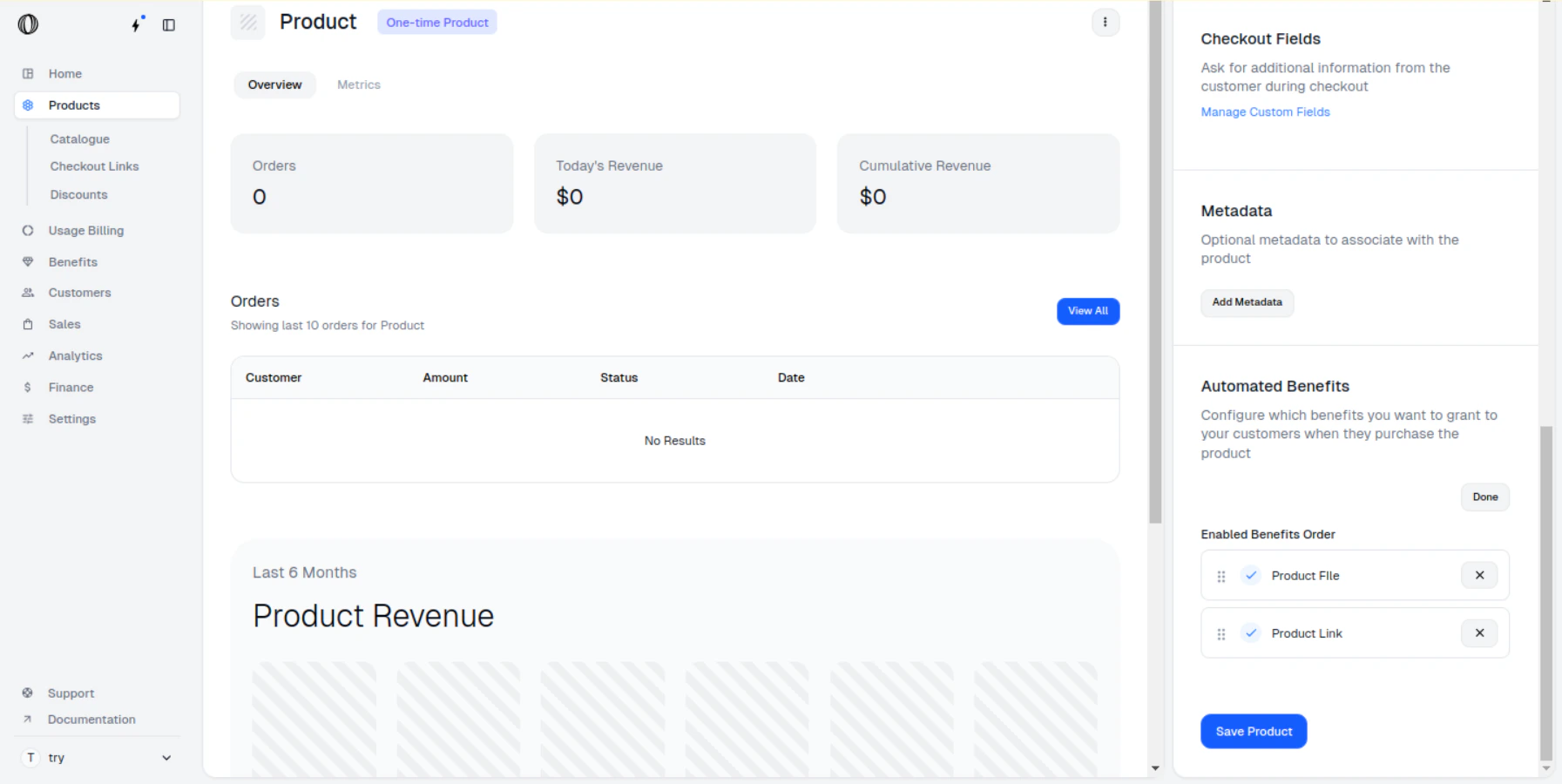Click the Customer column header
The width and height of the screenshot is (1562, 784).
point(274,378)
